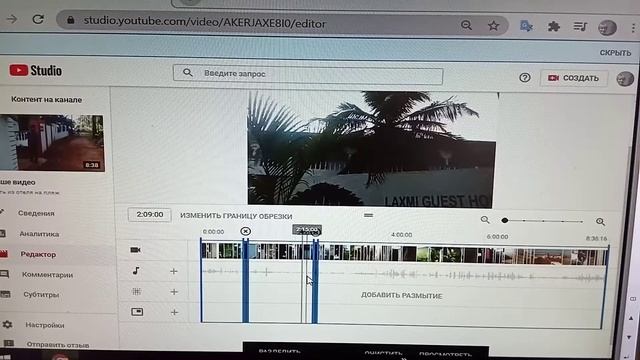Click the timeline playhead at 2:19
This screenshot has height=360, width=640.
pyautogui.click(x=307, y=230)
